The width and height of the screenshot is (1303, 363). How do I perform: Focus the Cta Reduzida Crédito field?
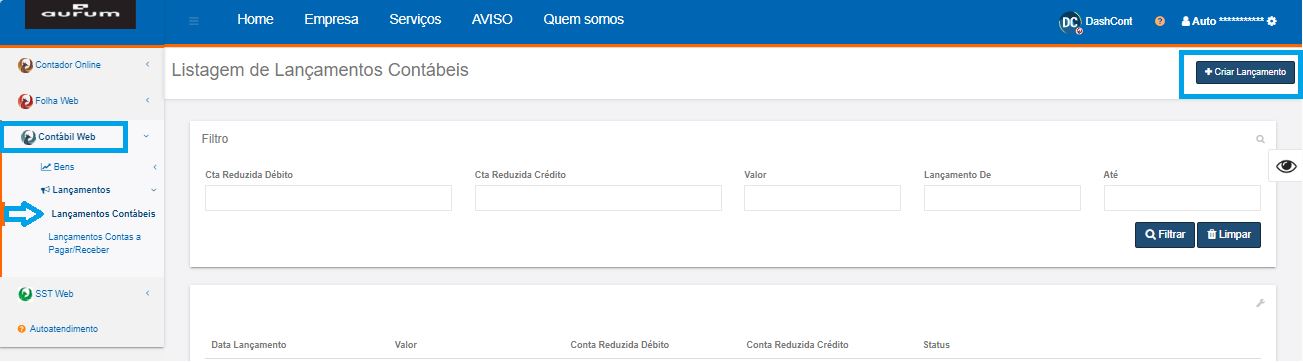tap(598, 198)
